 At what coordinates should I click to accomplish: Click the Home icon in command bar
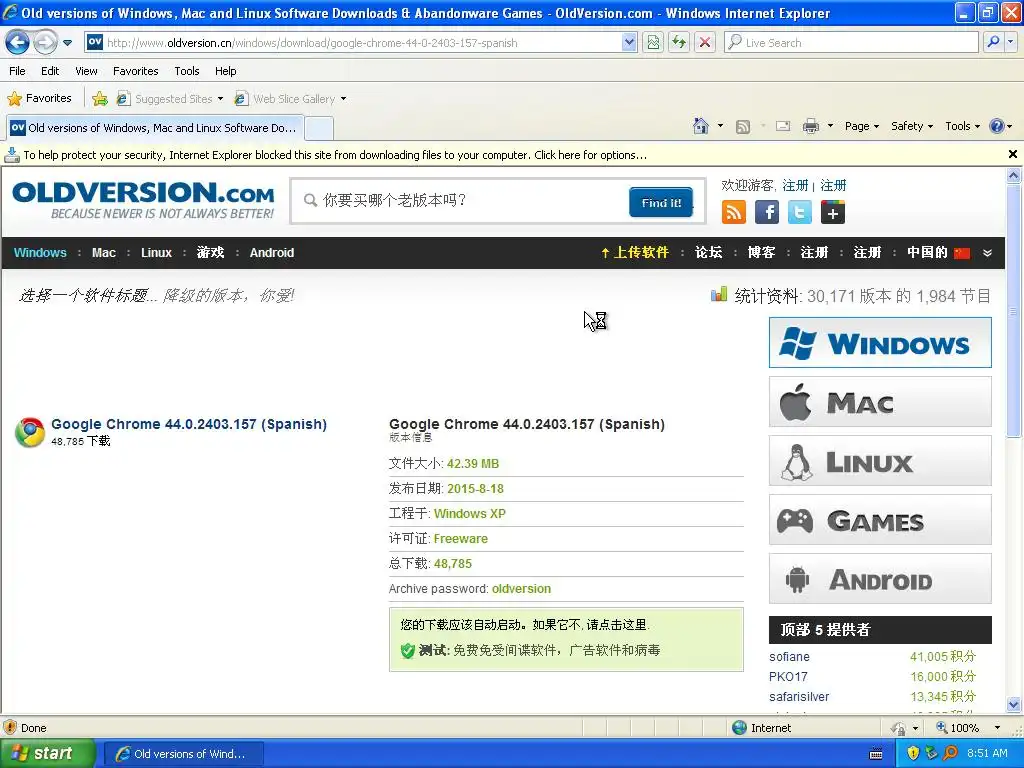(701, 126)
